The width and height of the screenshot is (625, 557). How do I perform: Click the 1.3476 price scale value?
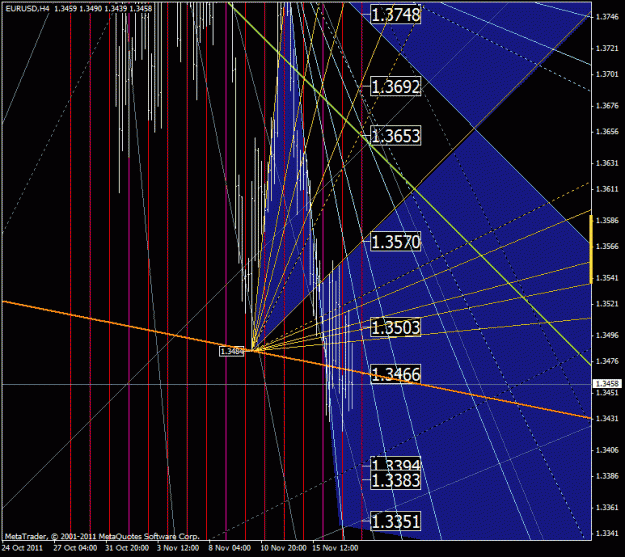[x=607, y=361]
